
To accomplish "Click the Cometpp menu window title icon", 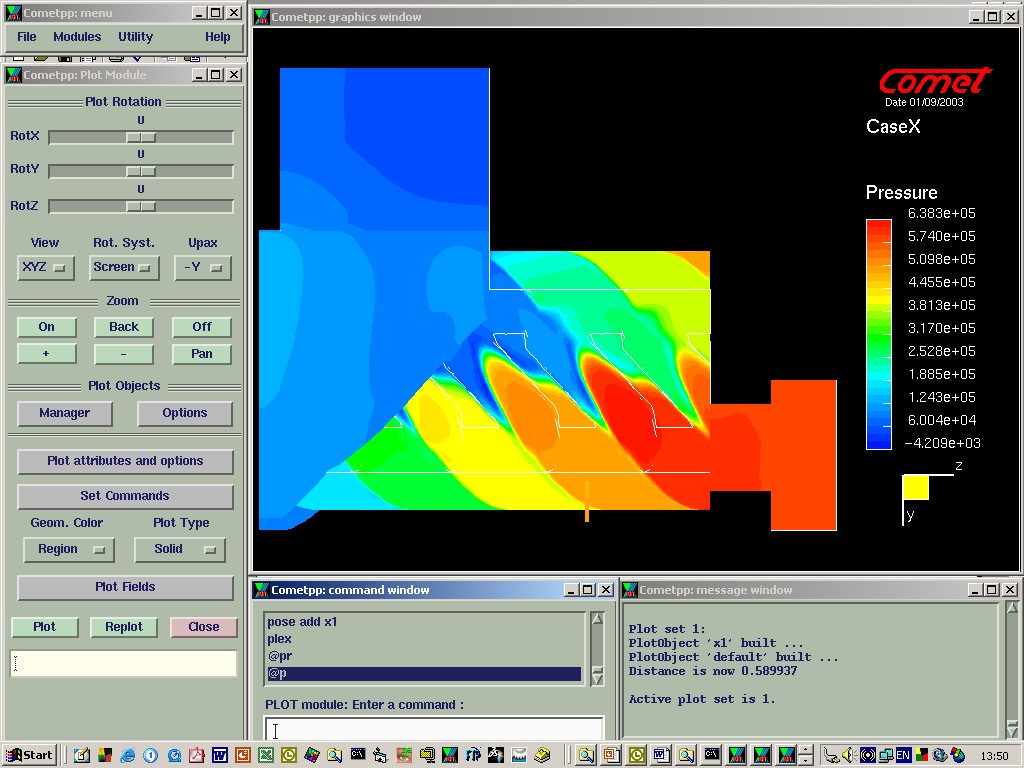I will pos(14,13).
